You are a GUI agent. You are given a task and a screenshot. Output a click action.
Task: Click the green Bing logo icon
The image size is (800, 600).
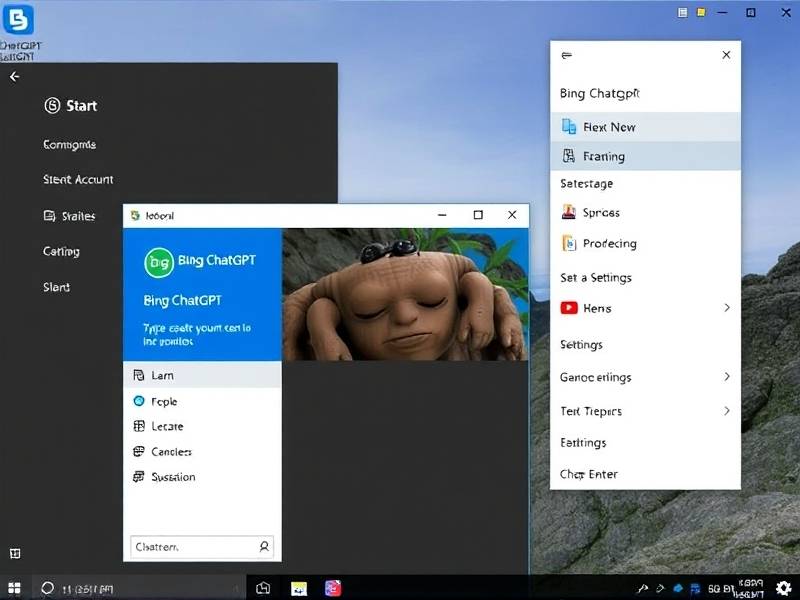pos(158,262)
